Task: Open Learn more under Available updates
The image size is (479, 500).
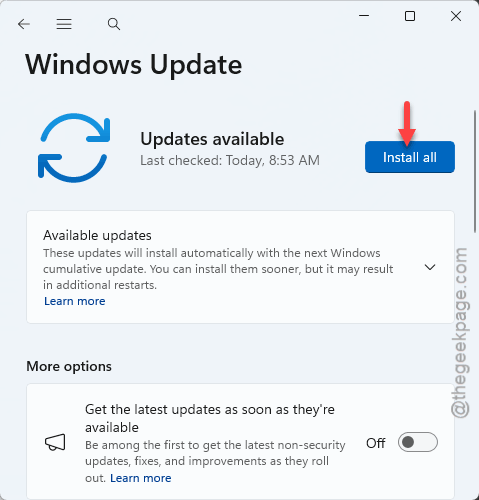Action: (75, 301)
